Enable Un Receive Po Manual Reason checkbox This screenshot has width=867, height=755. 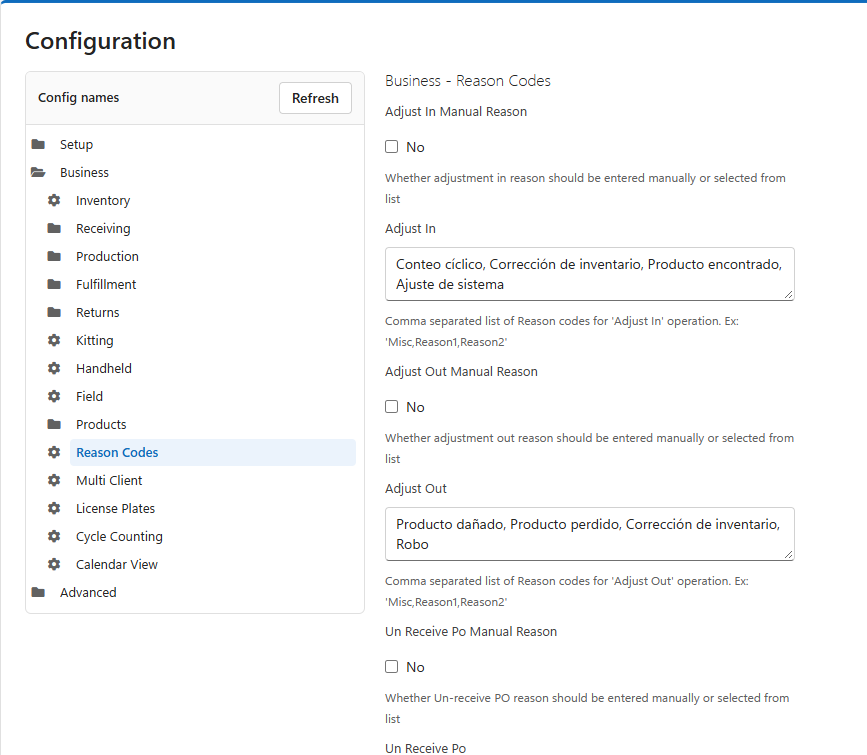tap(391, 667)
